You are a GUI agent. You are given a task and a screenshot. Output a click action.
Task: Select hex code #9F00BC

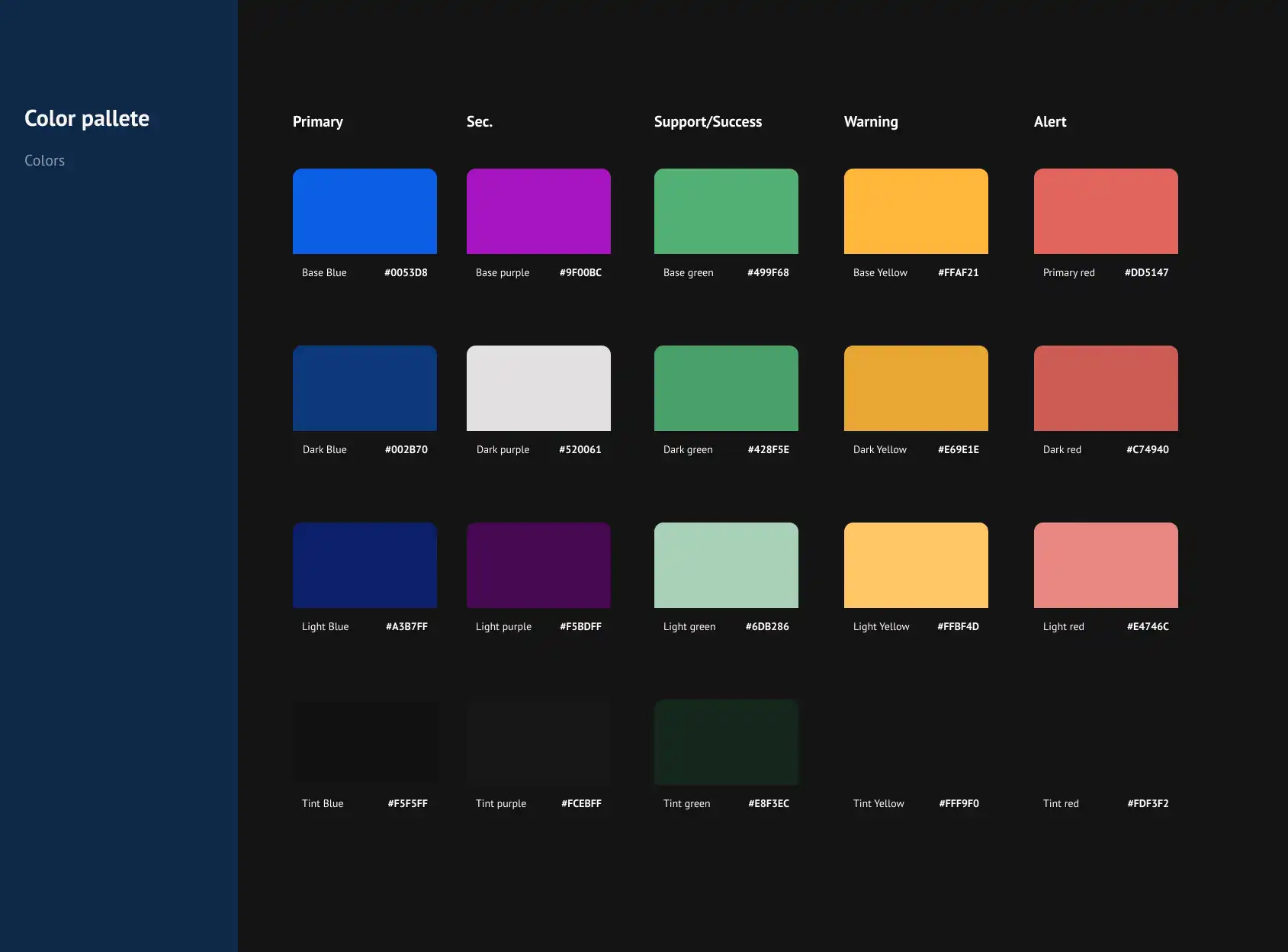click(x=580, y=272)
